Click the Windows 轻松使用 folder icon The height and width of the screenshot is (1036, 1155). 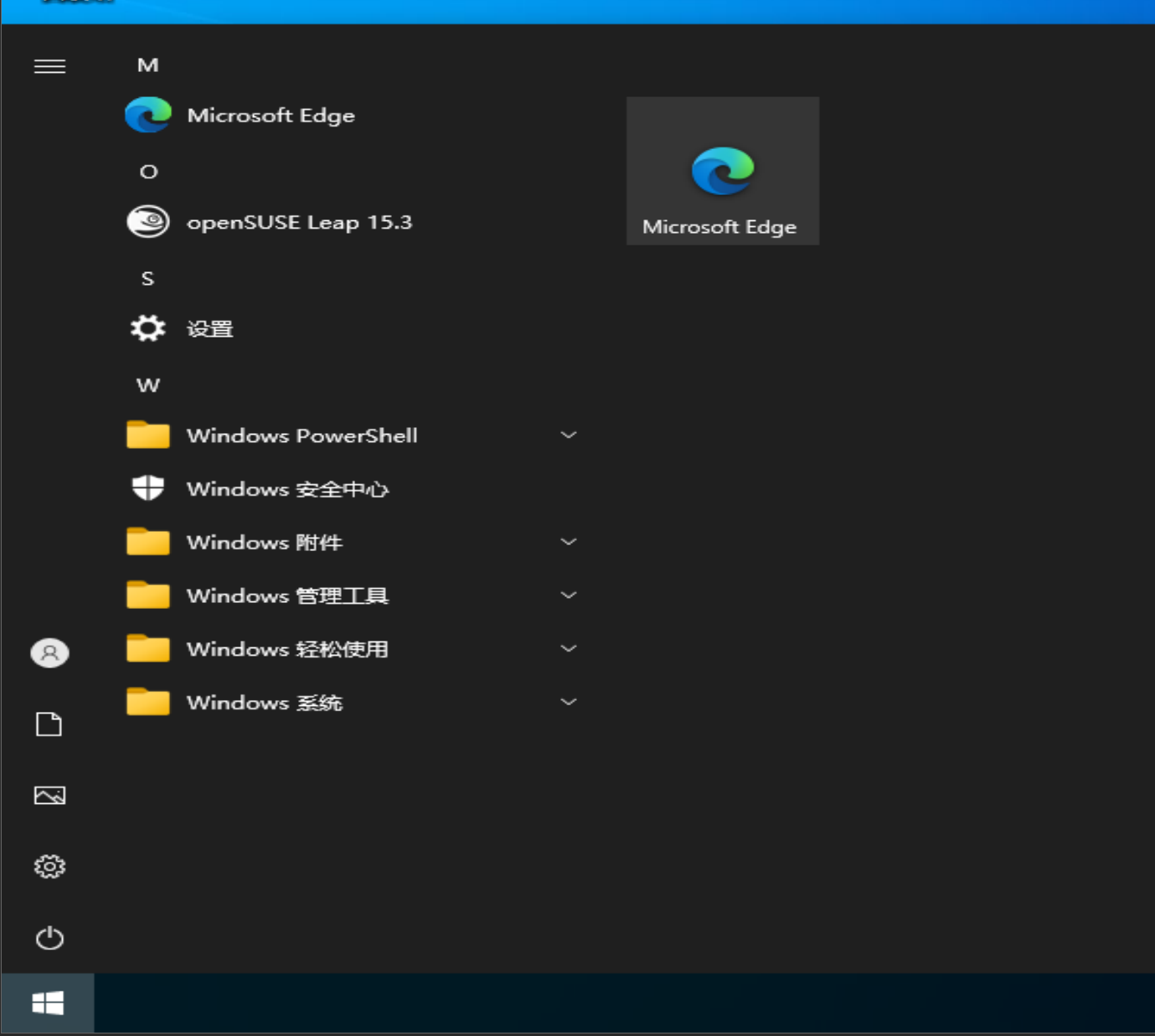click(x=148, y=649)
